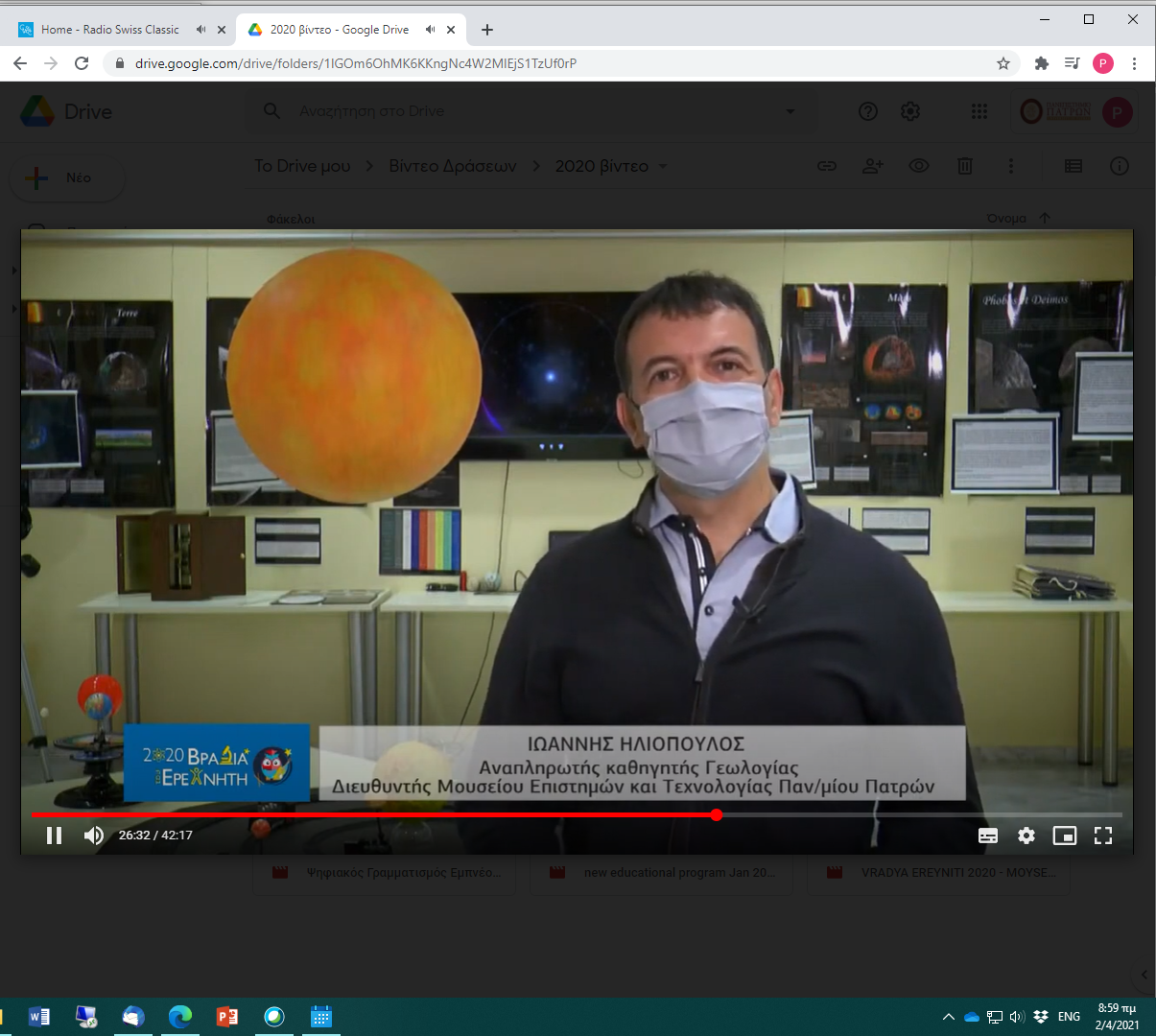
Task: Open Microsoft Edge from the taskbar
Action: (180, 1017)
